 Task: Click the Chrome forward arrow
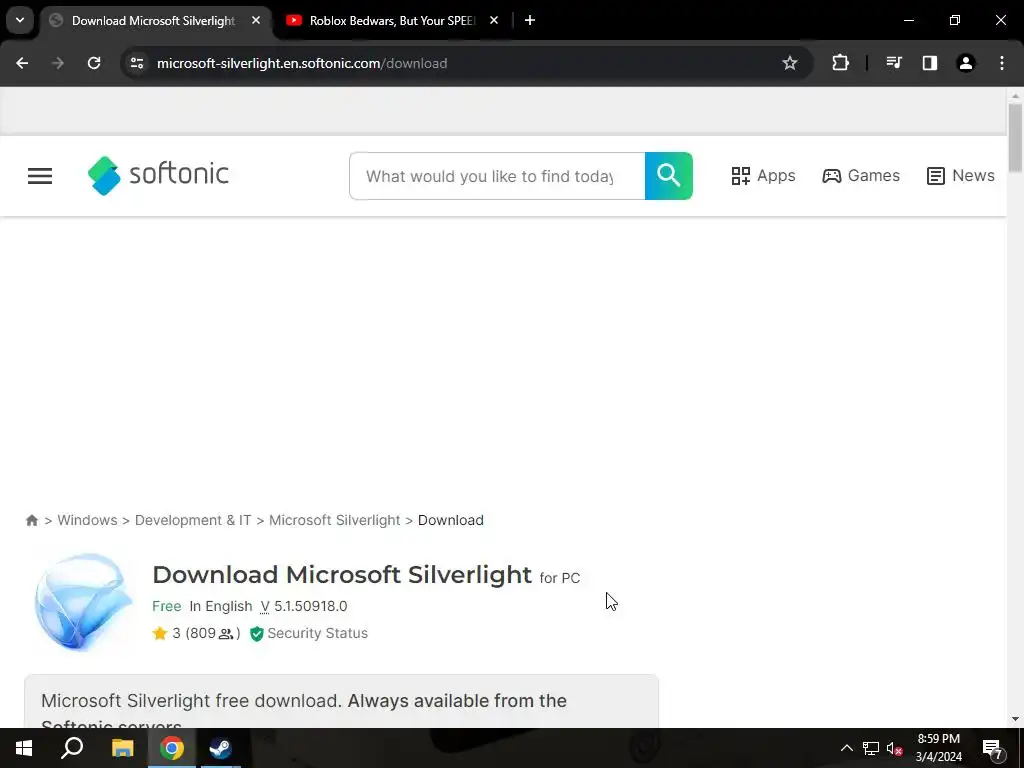click(58, 63)
